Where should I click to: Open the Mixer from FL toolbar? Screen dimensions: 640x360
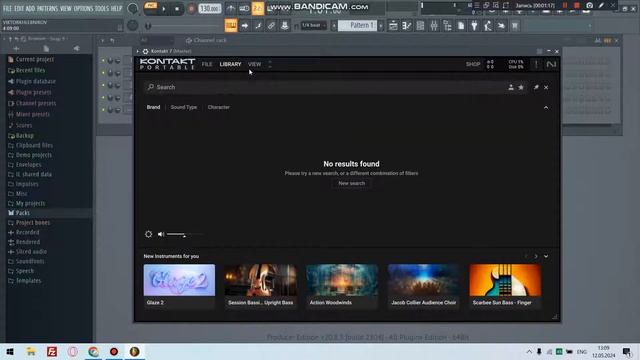(434, 26)
